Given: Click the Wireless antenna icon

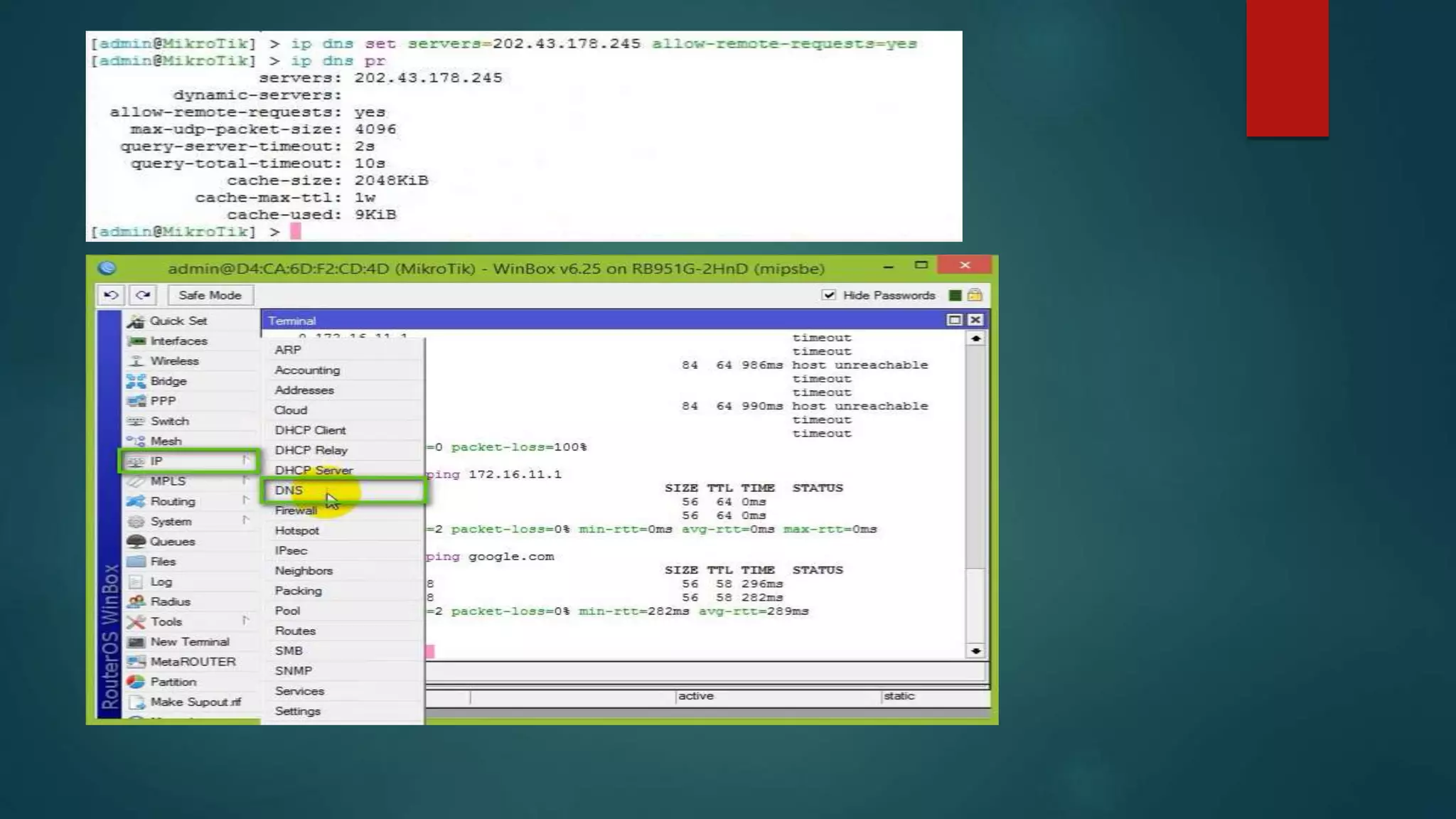Looking at the screenshot, I should [136, 361].
